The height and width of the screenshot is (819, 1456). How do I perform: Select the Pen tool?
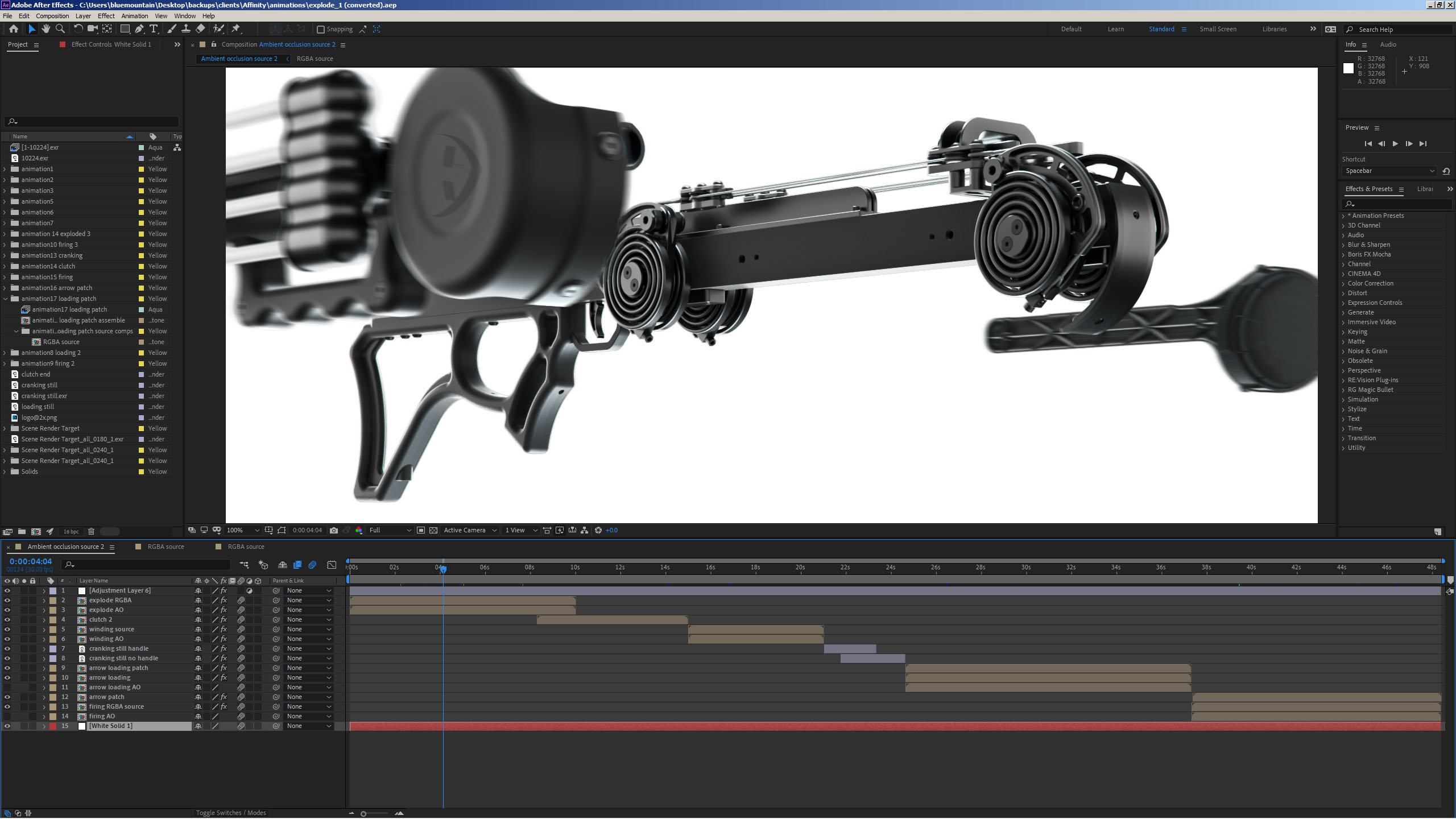pos(139,29)
